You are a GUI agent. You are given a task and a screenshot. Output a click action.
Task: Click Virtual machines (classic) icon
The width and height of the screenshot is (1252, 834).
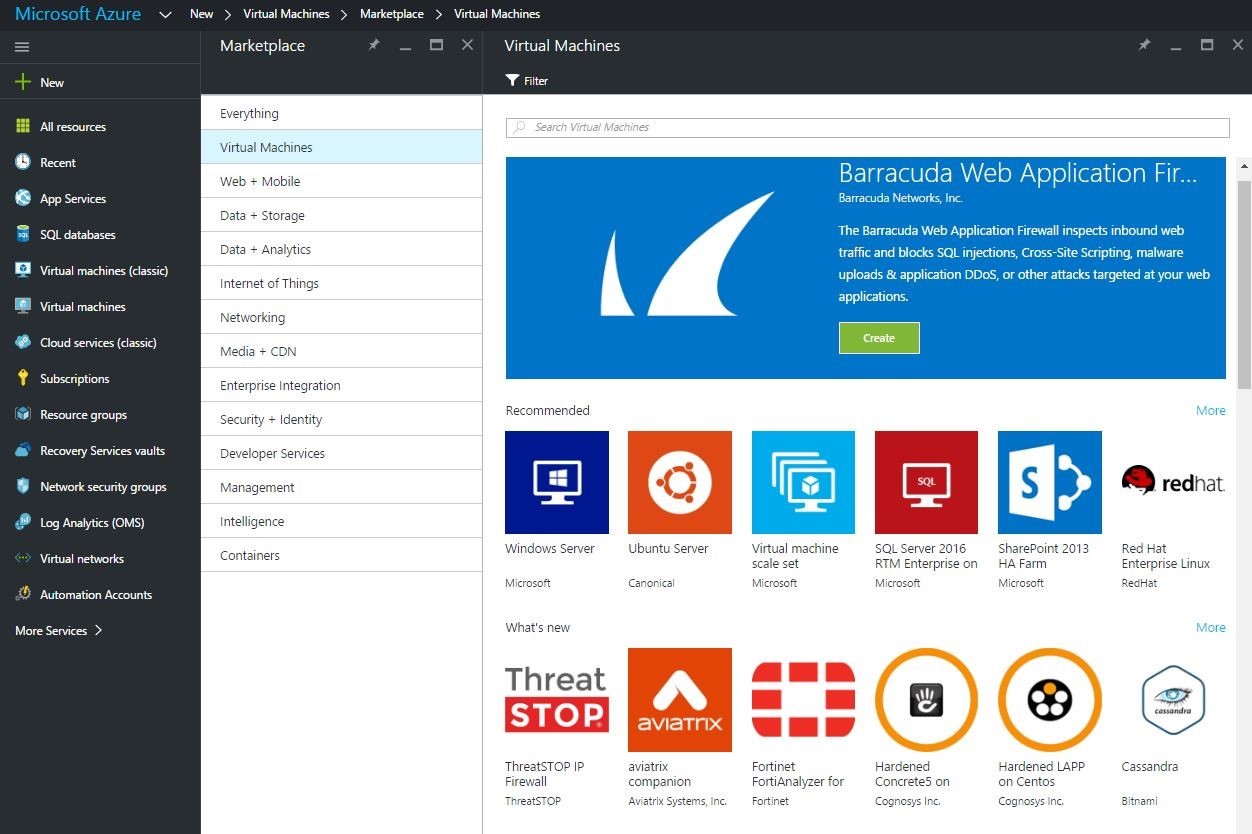23,270
